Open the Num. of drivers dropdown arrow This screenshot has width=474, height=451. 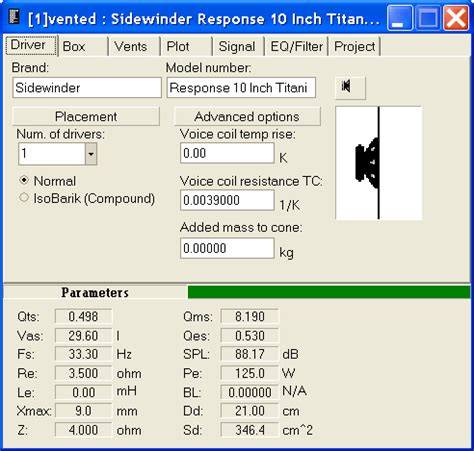91,154
